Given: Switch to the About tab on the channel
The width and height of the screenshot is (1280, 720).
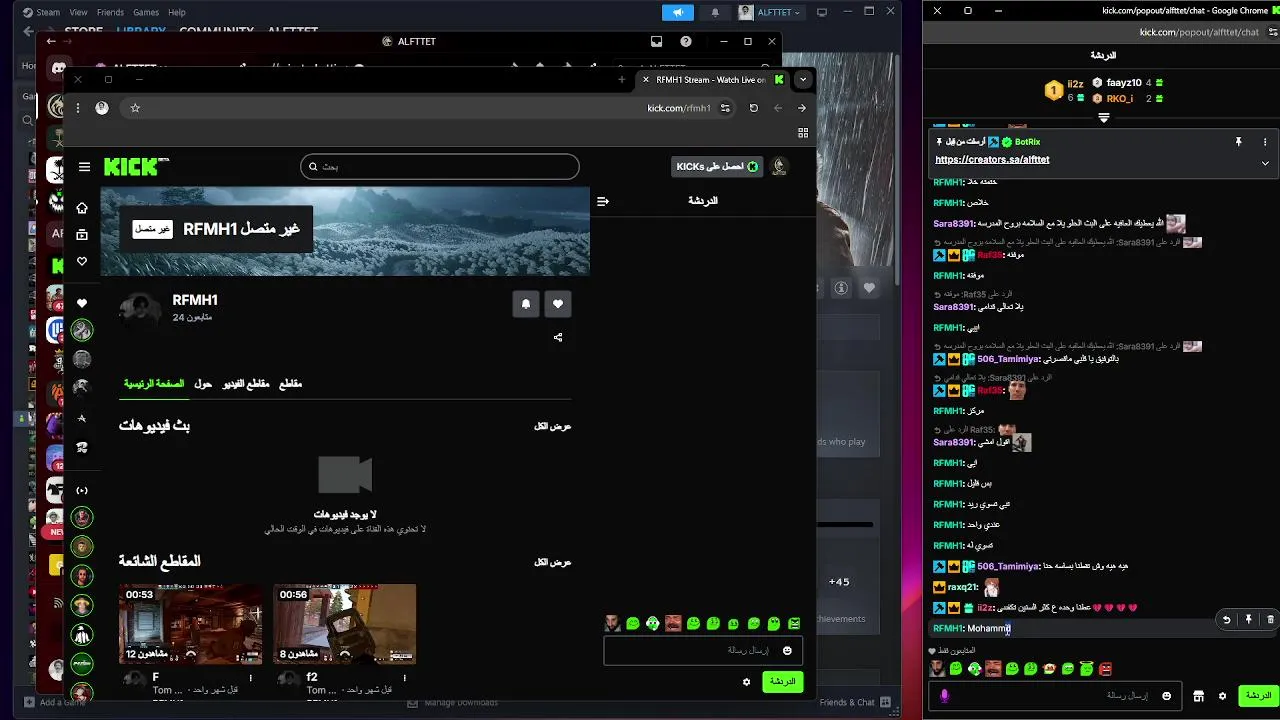Looking at the screenshot, I should tap(203, 384).
